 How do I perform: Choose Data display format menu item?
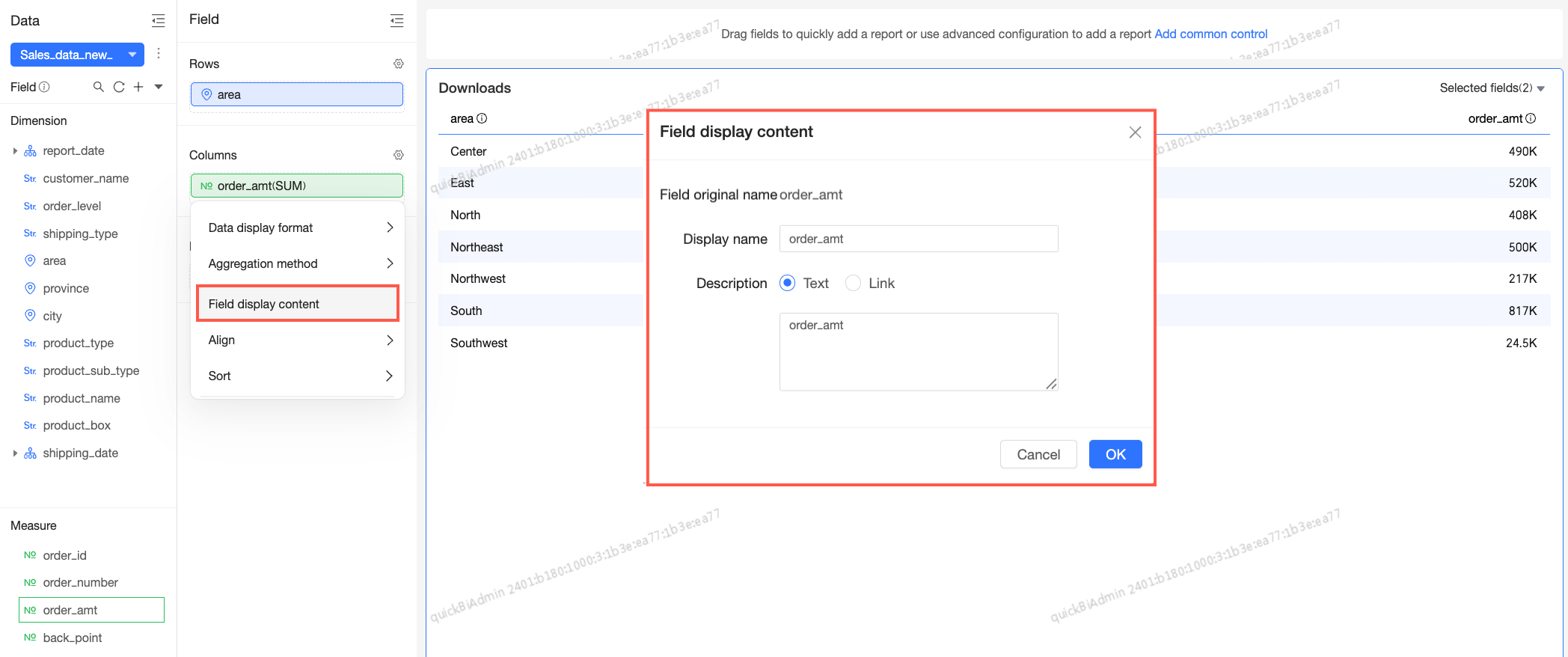click(x=298, y=227)
